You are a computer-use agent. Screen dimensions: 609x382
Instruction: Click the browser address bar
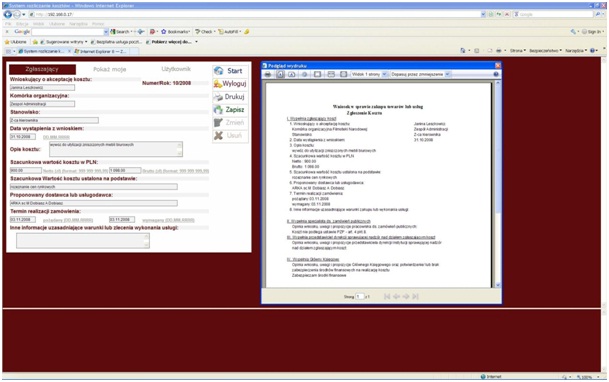click(256, 14)
